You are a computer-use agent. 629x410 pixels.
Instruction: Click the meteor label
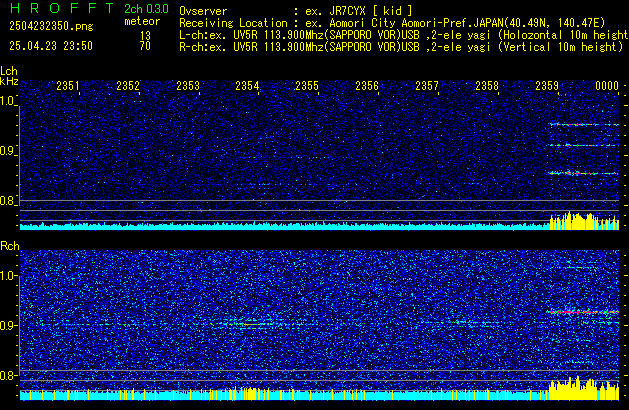point(142,21)
